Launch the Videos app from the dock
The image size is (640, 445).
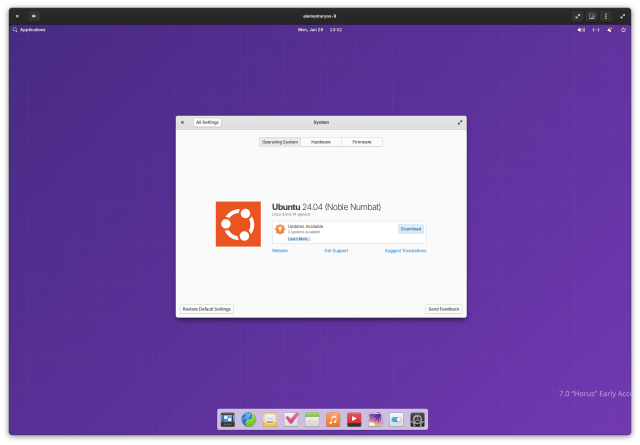[x=354, y=419]
